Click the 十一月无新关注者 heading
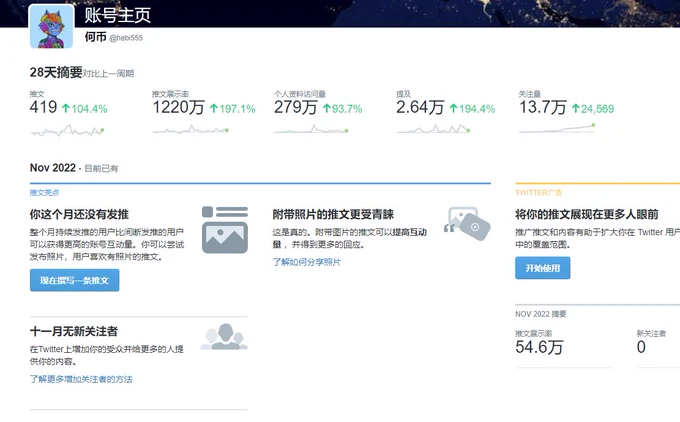The image size is (680, 422). (x=74, y=331)
